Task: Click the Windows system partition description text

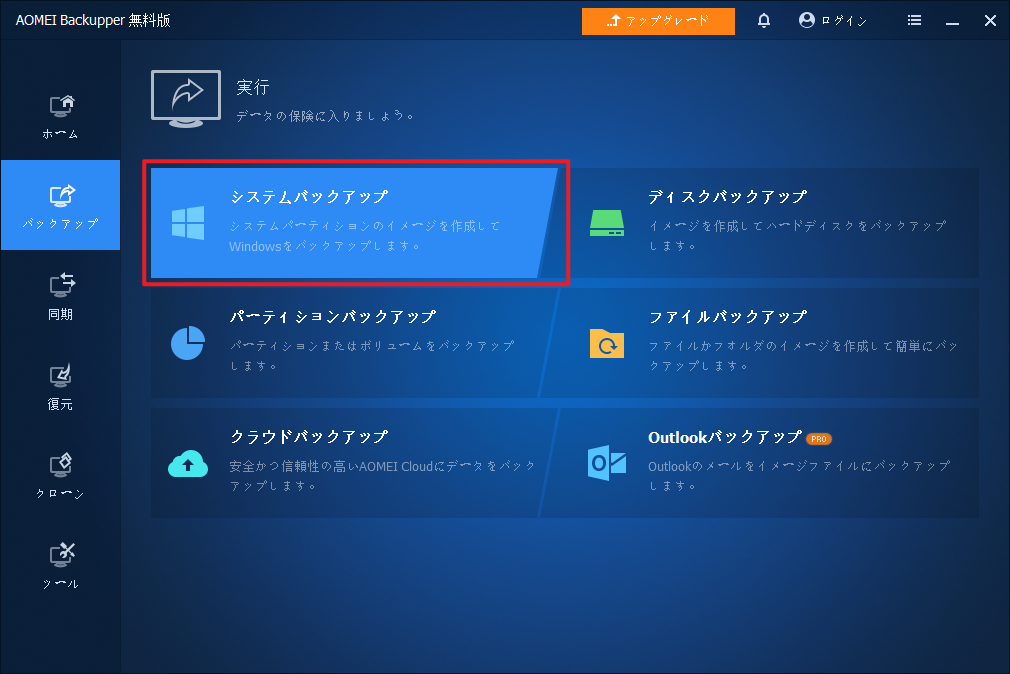Action: [365, 236]
